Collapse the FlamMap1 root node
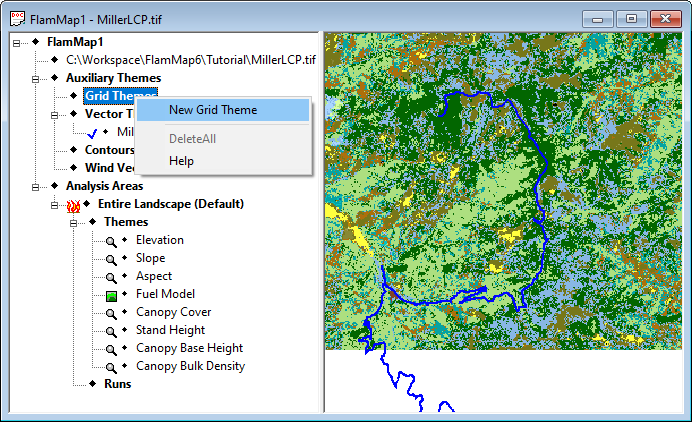The width and height of the screenshot is (692, 422). pyautogui.click(x=16, y=43)
